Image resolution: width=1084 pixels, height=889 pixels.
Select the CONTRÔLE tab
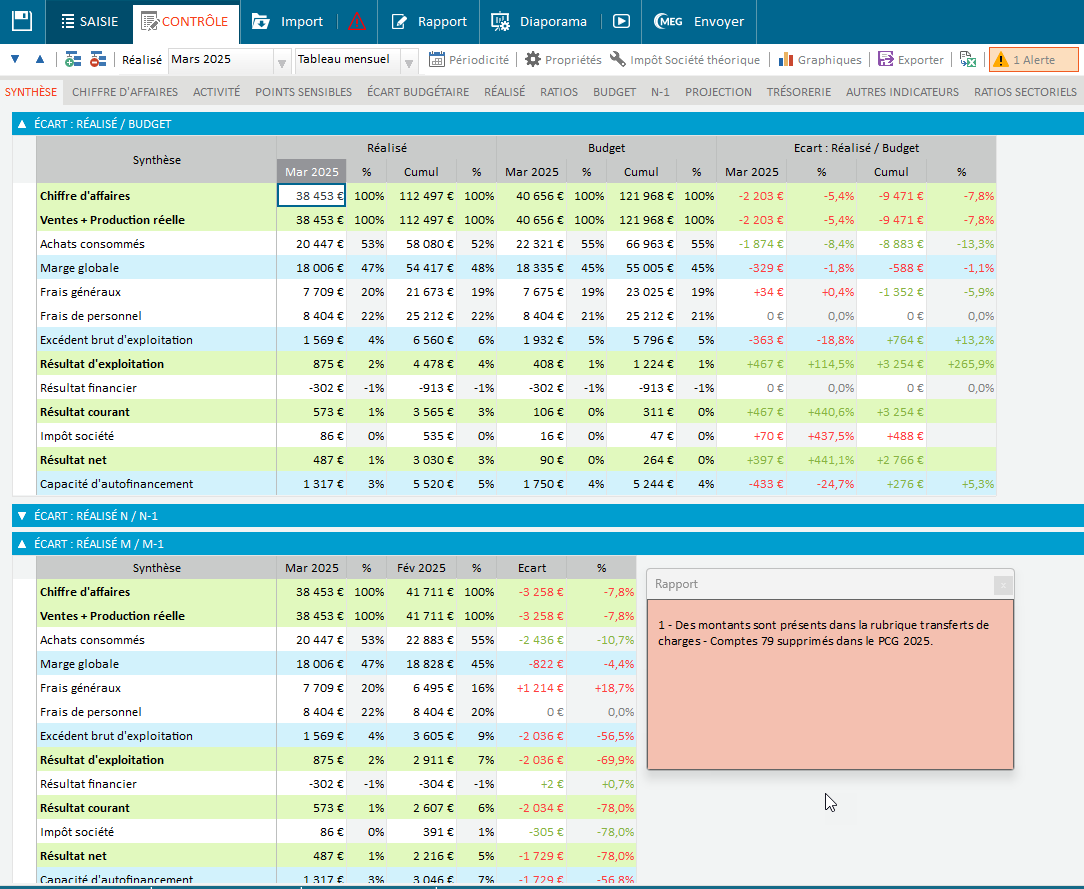[x=185, y=21]
